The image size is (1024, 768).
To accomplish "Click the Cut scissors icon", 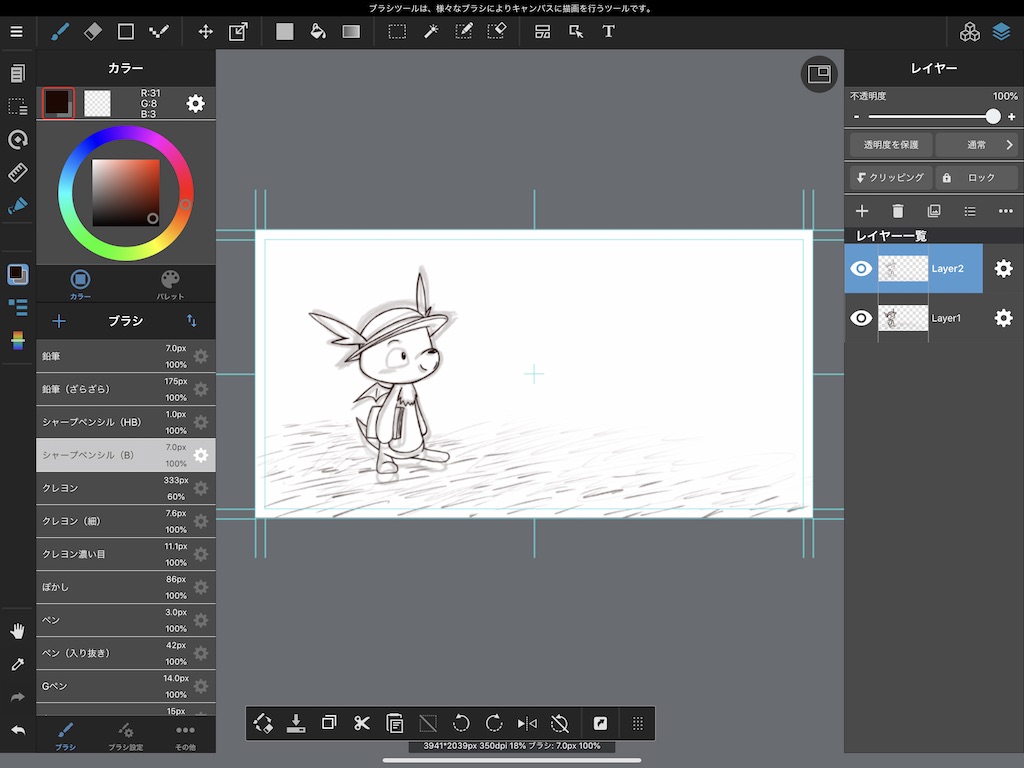I will [x=362, y=723].
